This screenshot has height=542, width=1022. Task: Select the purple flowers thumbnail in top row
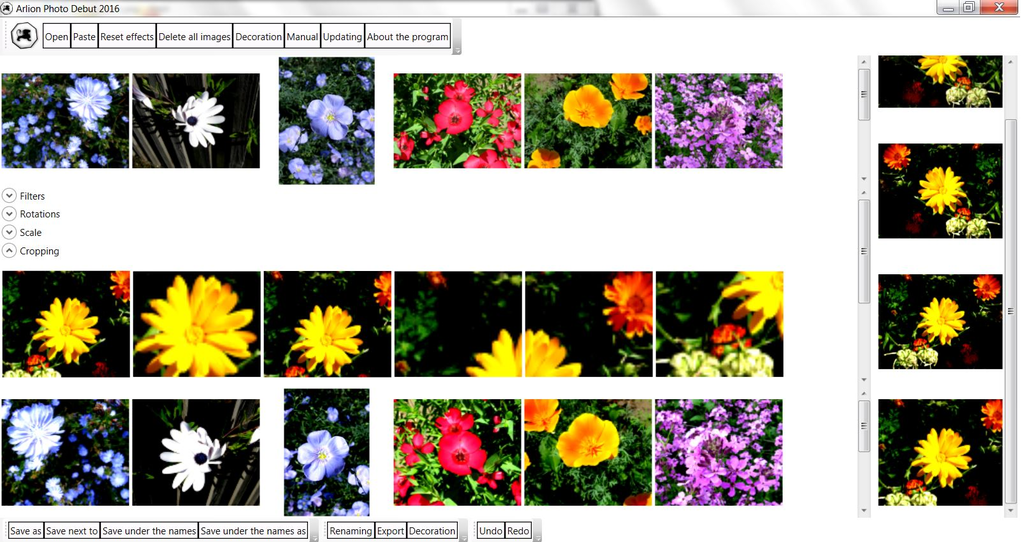coord(719,121)
